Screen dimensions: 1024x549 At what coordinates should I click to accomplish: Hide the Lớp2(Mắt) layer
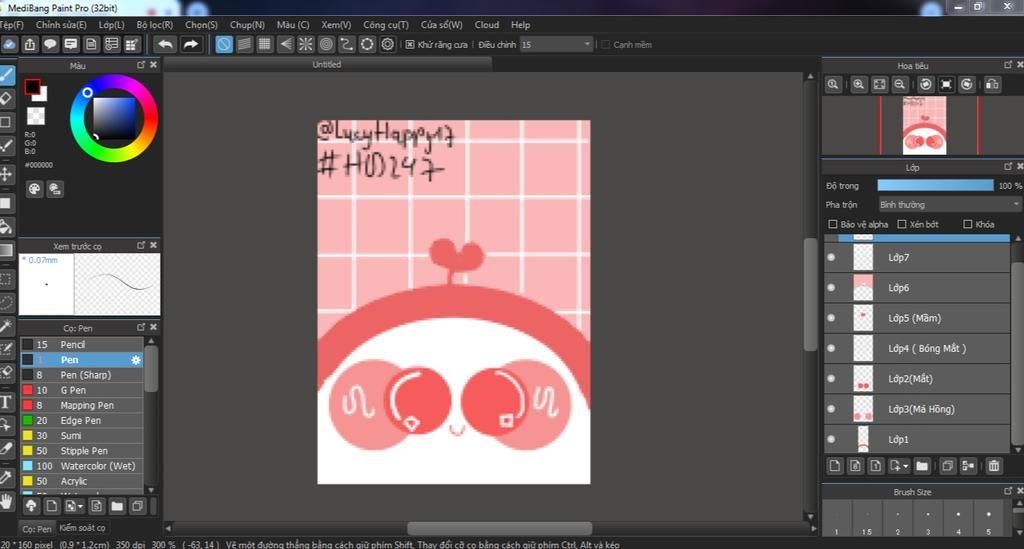point(831,379)
